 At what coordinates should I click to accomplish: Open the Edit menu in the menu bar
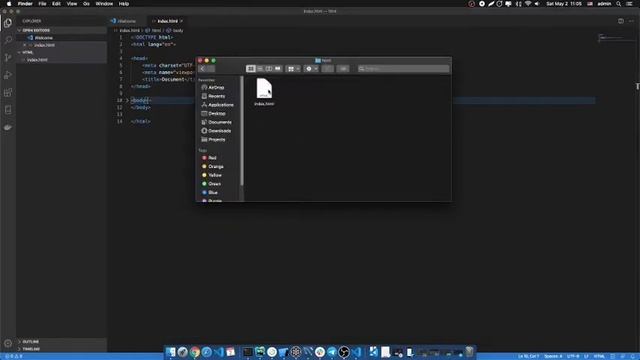pos(56,4)
